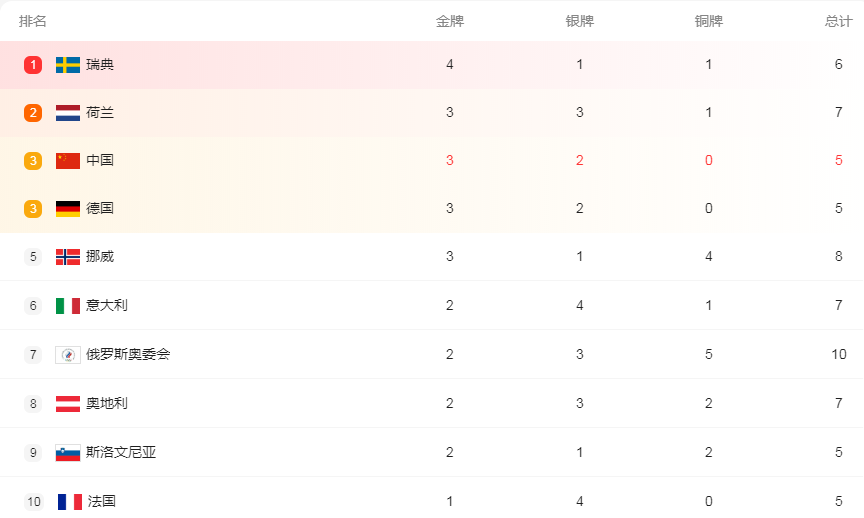Viewport: 864px width, 518px height.
Task: Click the 斯洛文尼亚 country name
Action: [x=121, y=452]
